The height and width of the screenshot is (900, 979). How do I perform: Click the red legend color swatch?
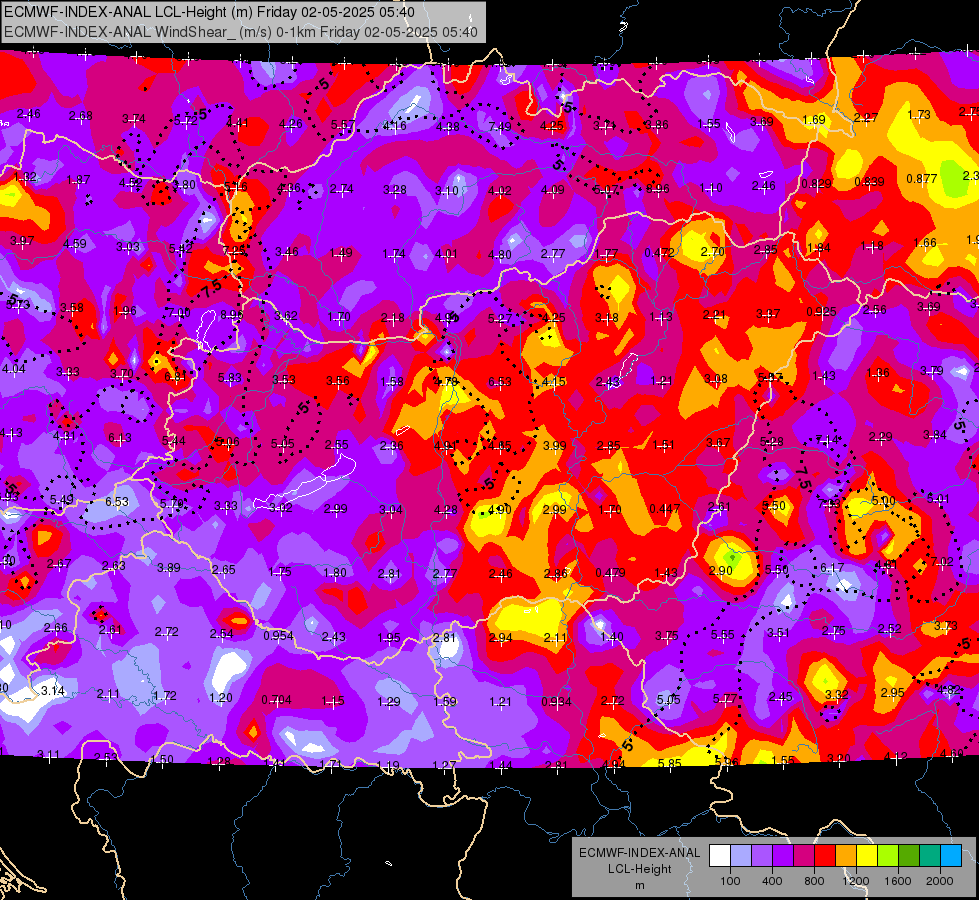click(x=825, y=856)
